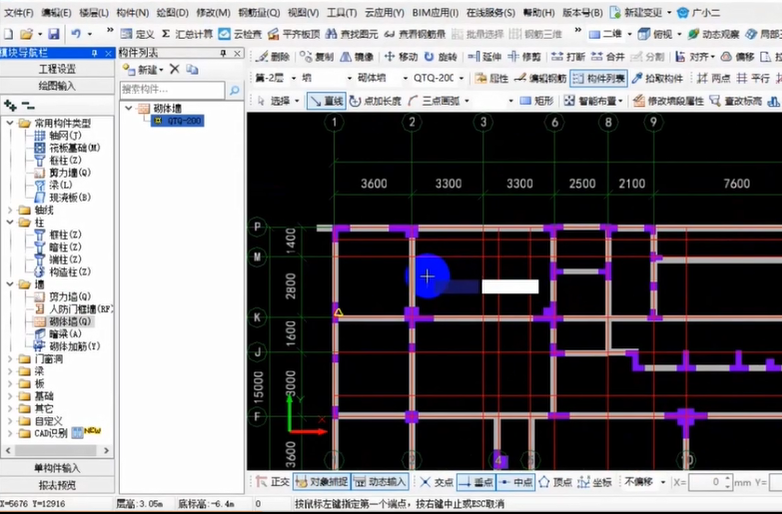Open the 文件(F) menu

pos(18,12)
